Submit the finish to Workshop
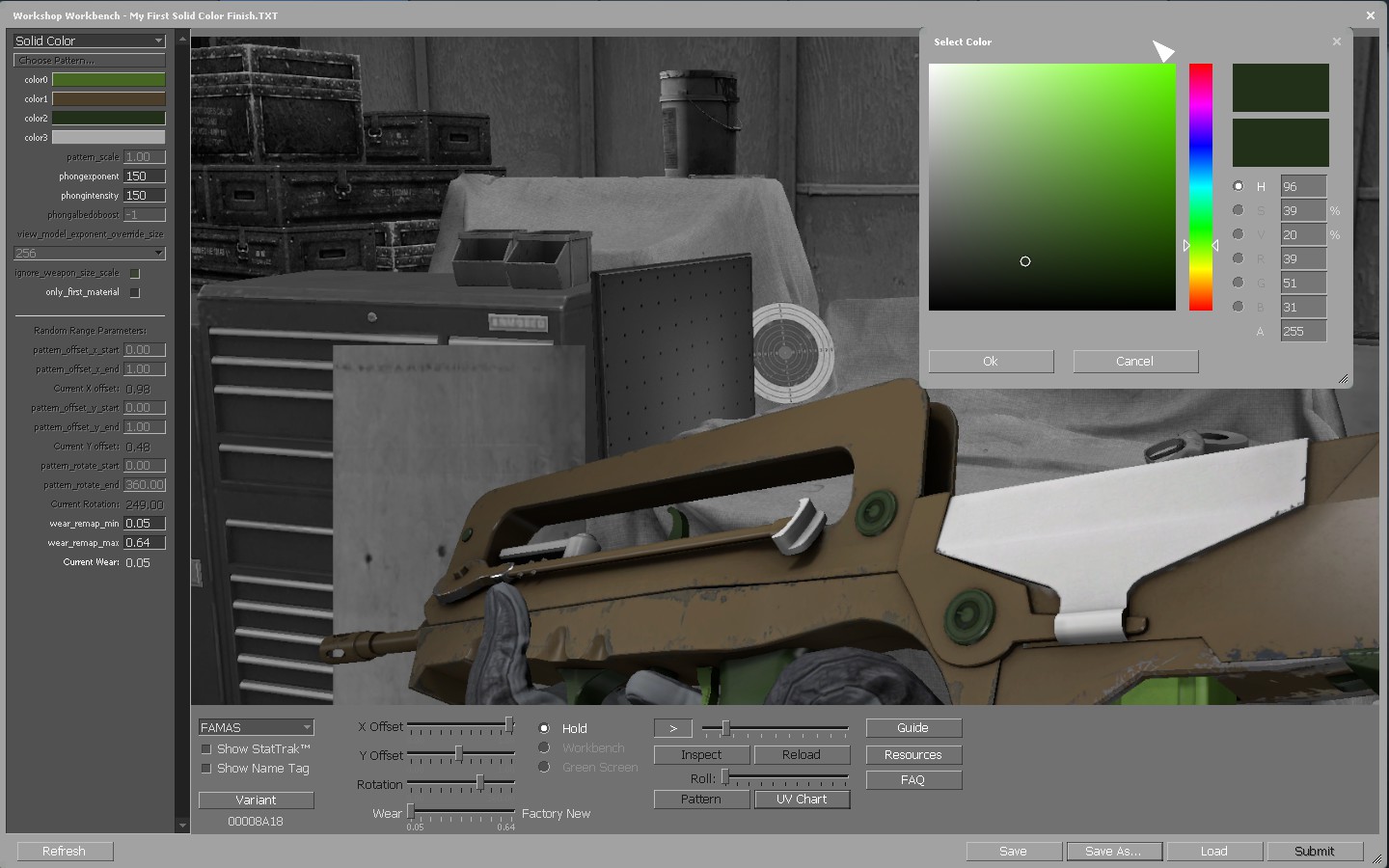This screenshot has height=868, width=1389. pyautogui.click(x=1315, y=851)
